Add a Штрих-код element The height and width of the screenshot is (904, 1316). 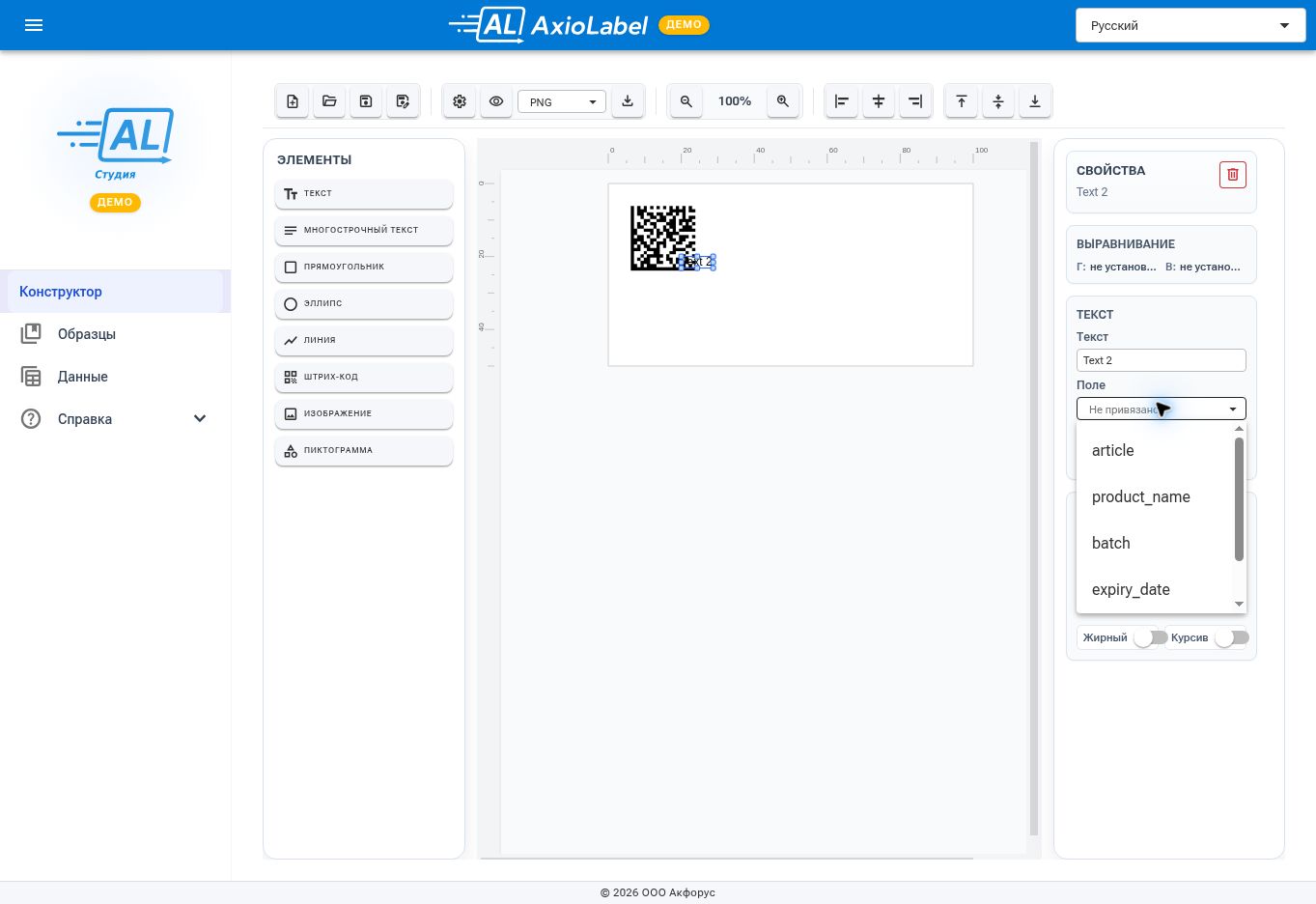tap(364, 377)
